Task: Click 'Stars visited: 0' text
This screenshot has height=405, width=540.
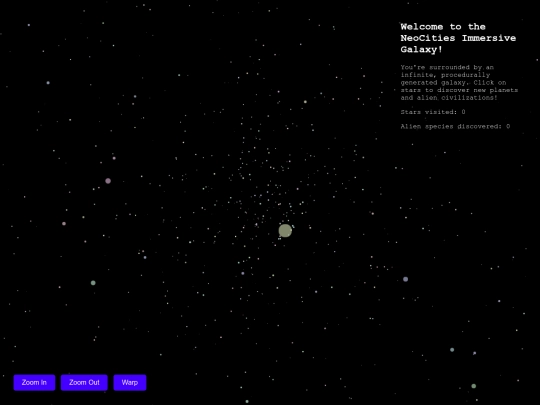Action: [x=433, y=112]
